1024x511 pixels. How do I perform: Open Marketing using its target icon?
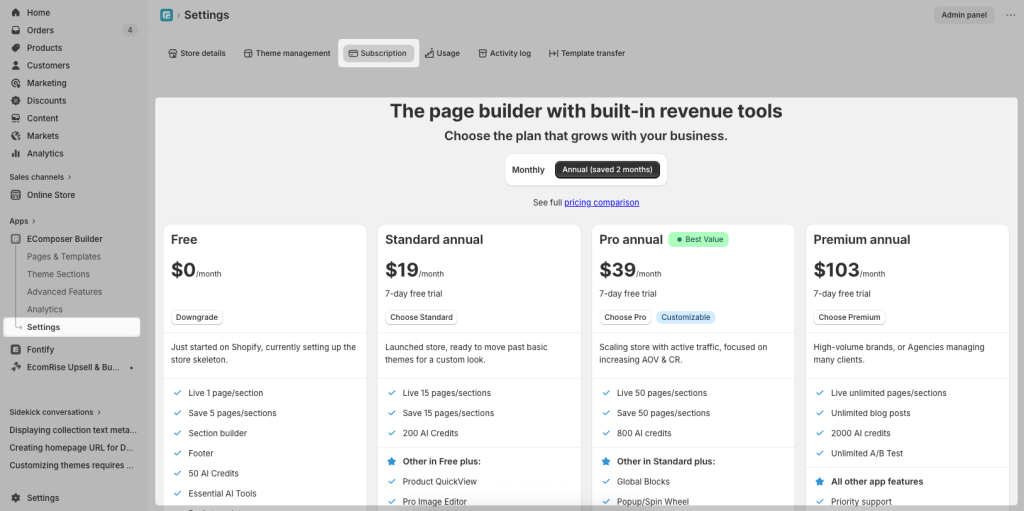pos(16,83)
